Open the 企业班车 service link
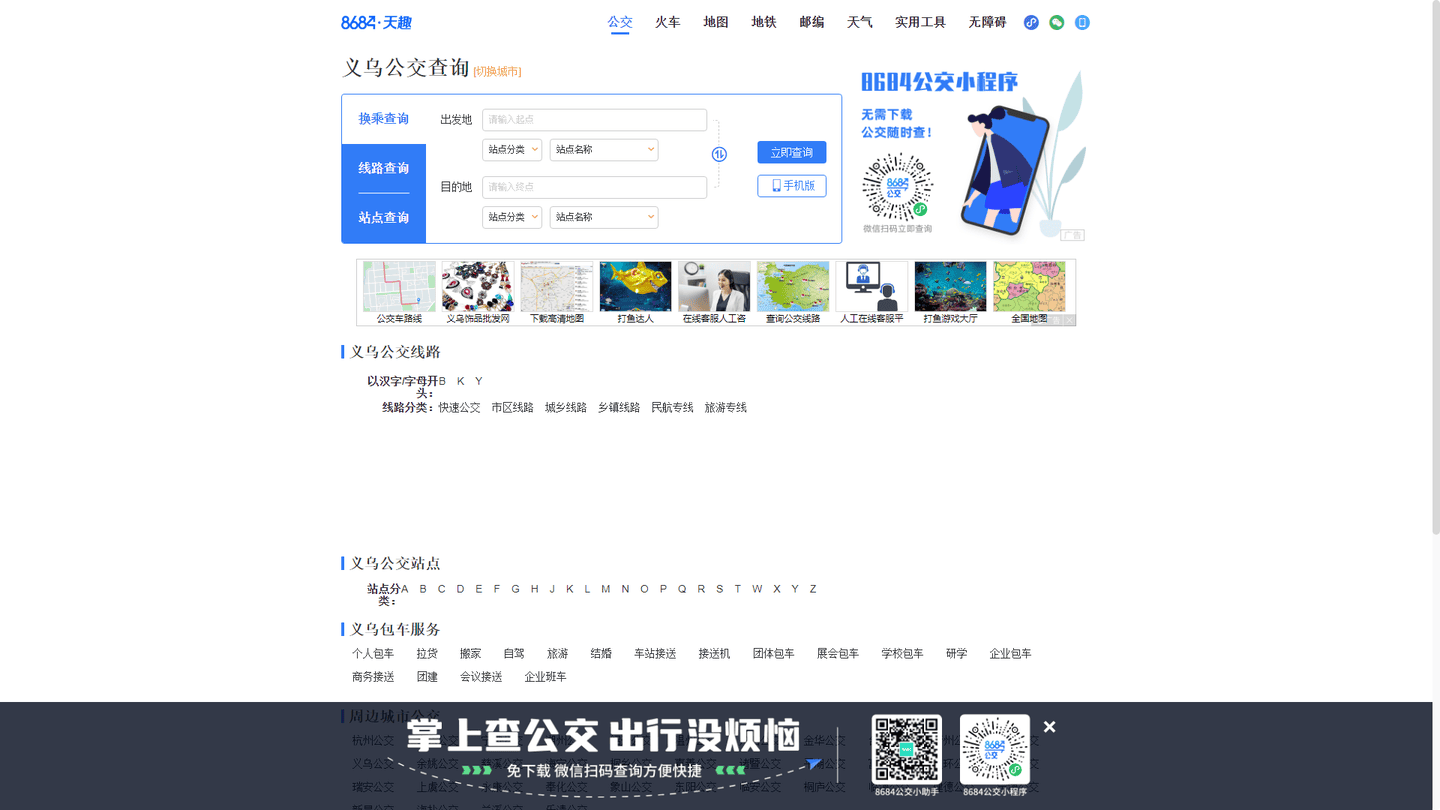This screenshot has width=1440, height=810. pyautogui.click(x=545, y=677)
